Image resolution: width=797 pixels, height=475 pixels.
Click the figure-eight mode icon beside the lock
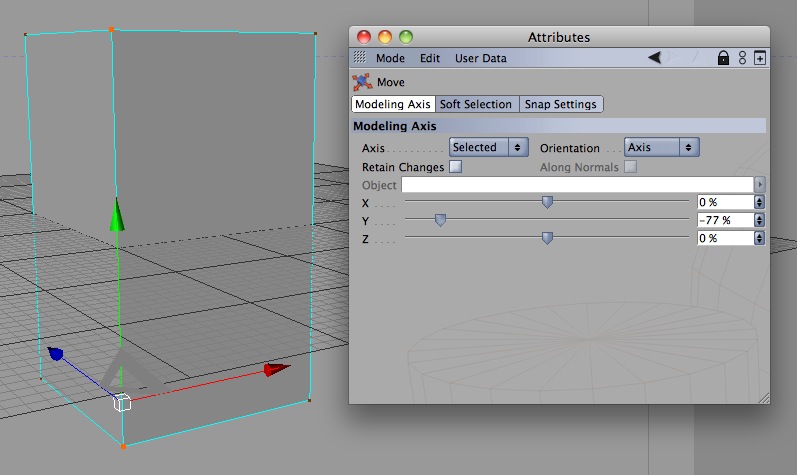(743, 58)
